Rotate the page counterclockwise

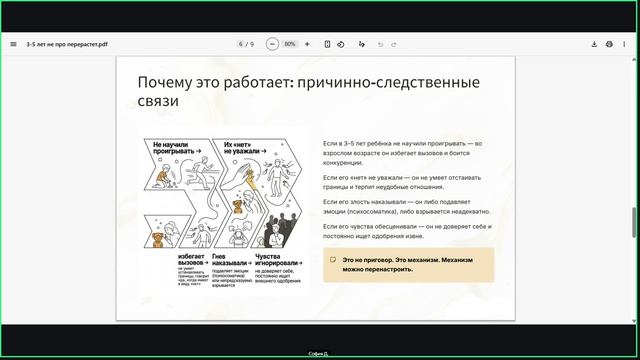coord(341,44)
